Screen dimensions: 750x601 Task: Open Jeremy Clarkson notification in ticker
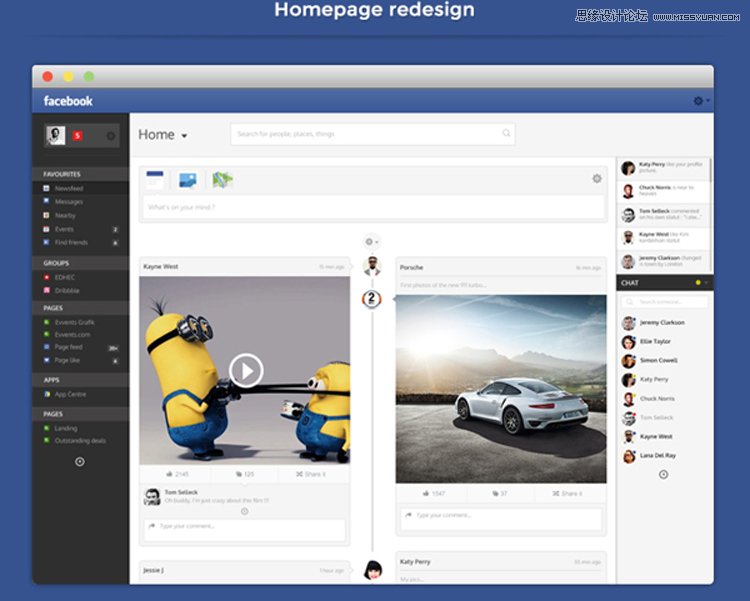(663, 261)
